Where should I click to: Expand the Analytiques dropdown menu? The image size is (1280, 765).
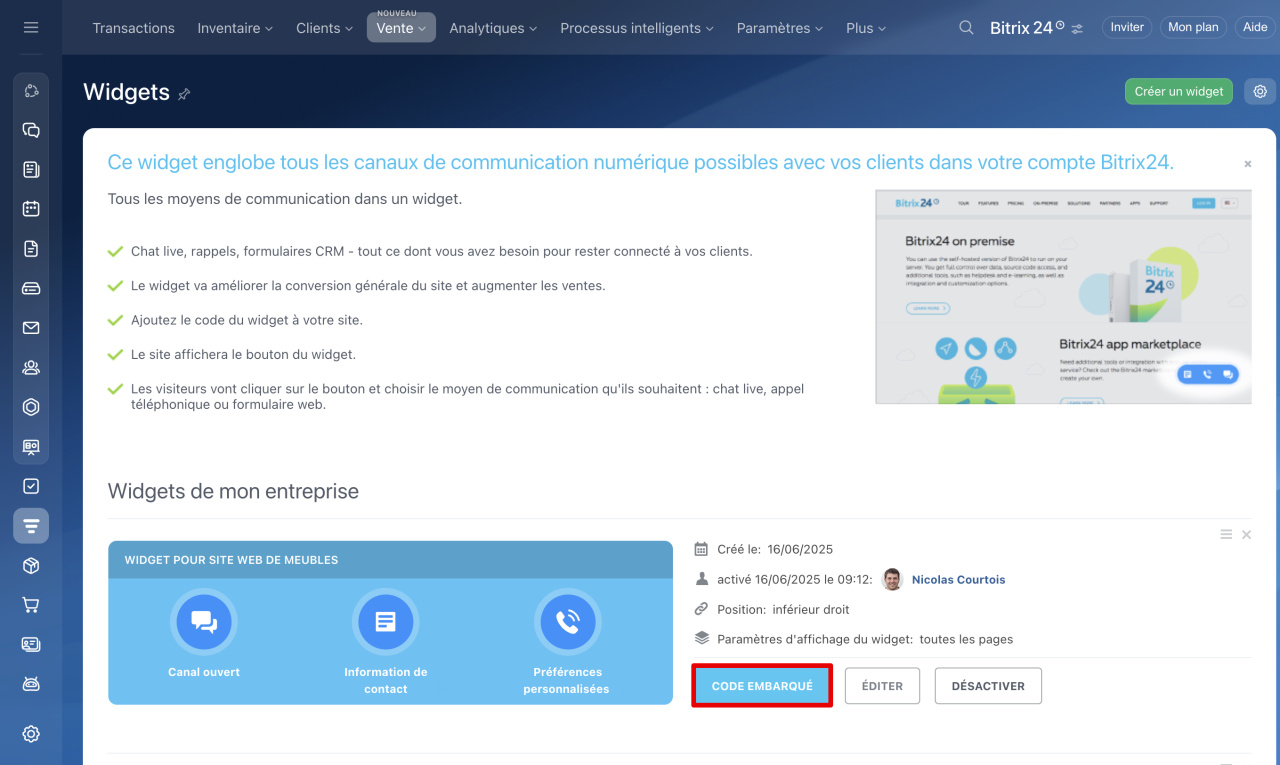[493, 28]
